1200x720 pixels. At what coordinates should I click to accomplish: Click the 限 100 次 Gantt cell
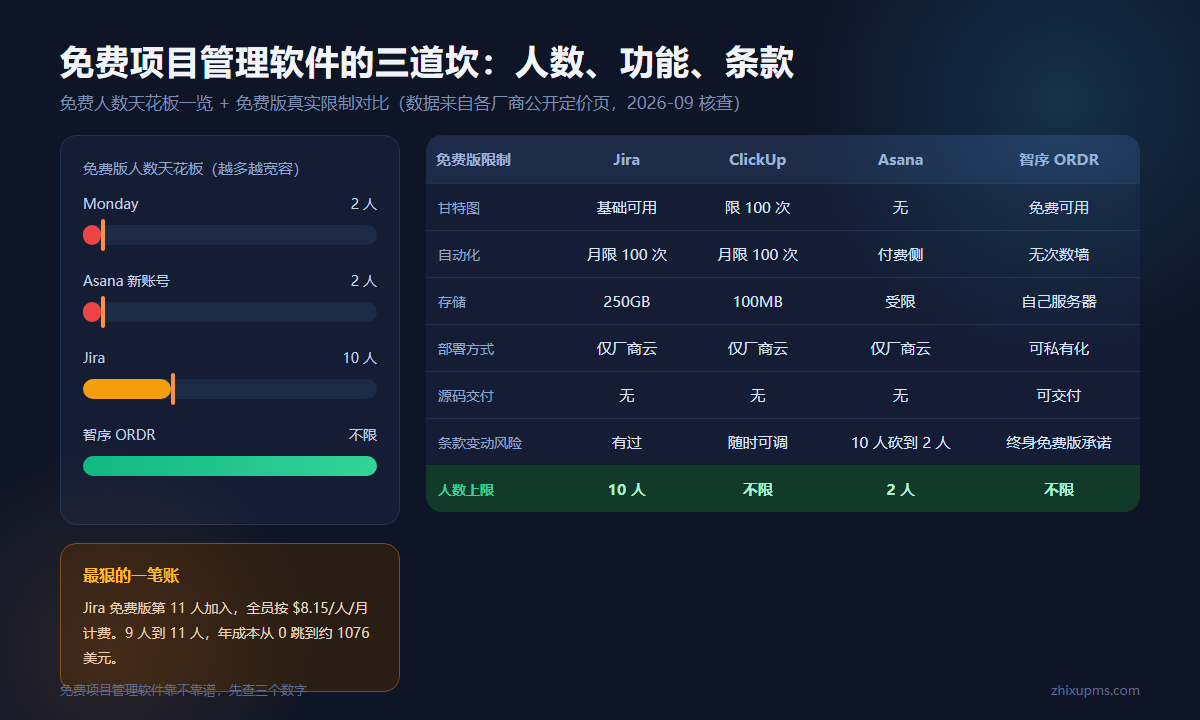(x=758, y=208)
